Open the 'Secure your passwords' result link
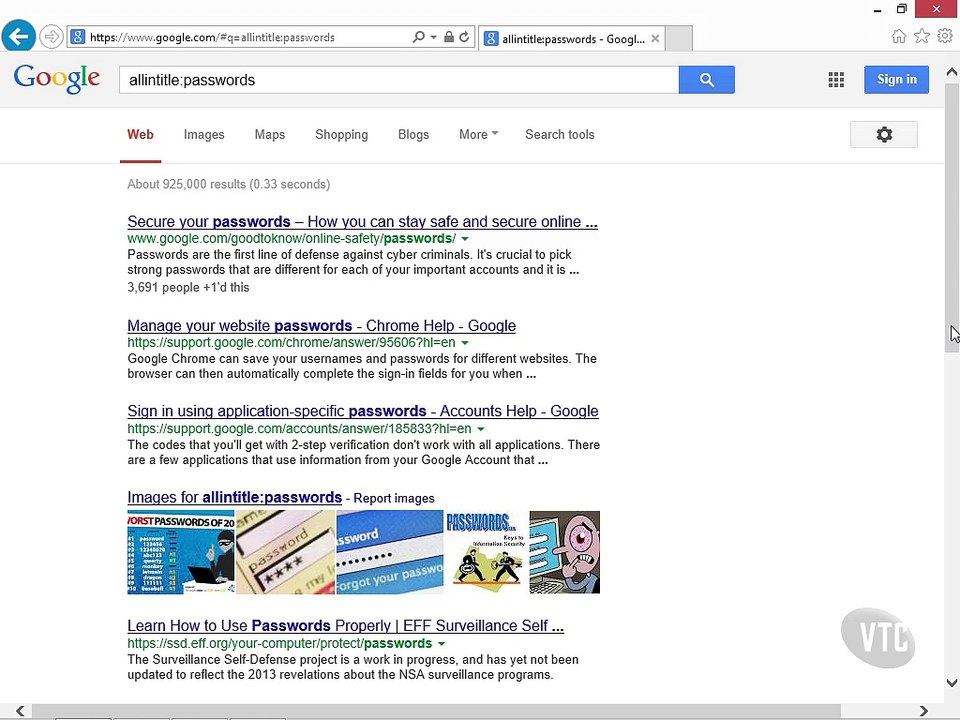 [x=362, y=222]
